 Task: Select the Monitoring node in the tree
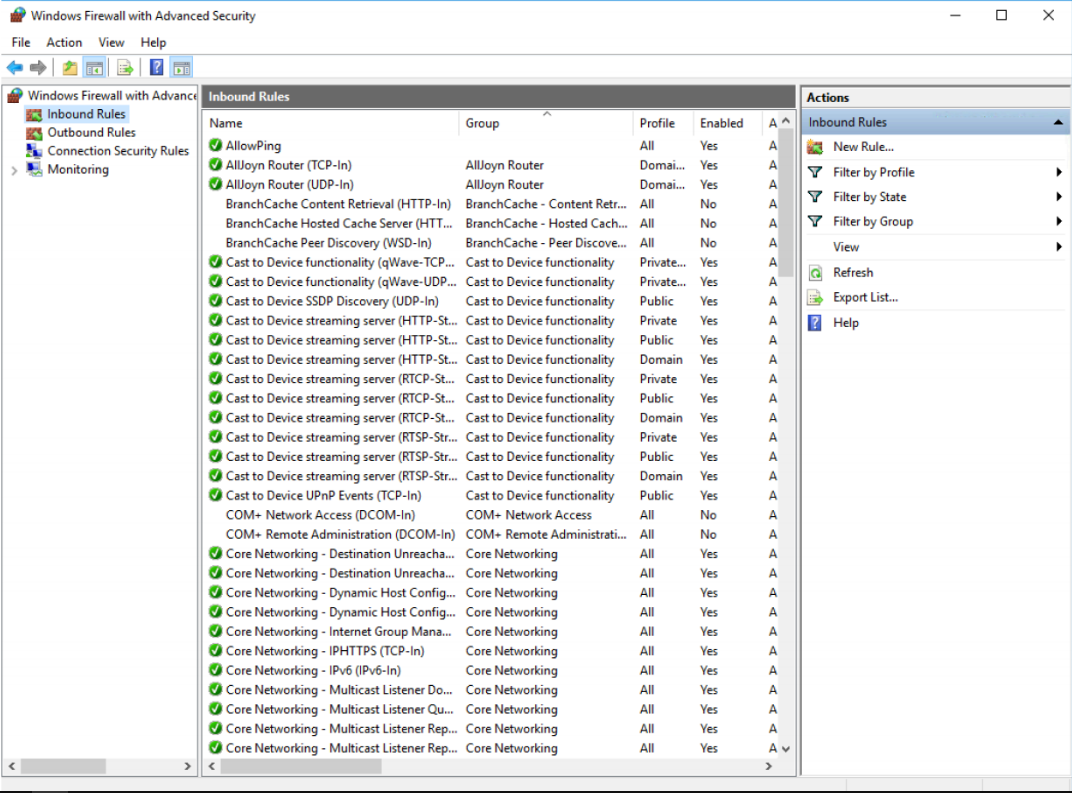click(78, 170)
